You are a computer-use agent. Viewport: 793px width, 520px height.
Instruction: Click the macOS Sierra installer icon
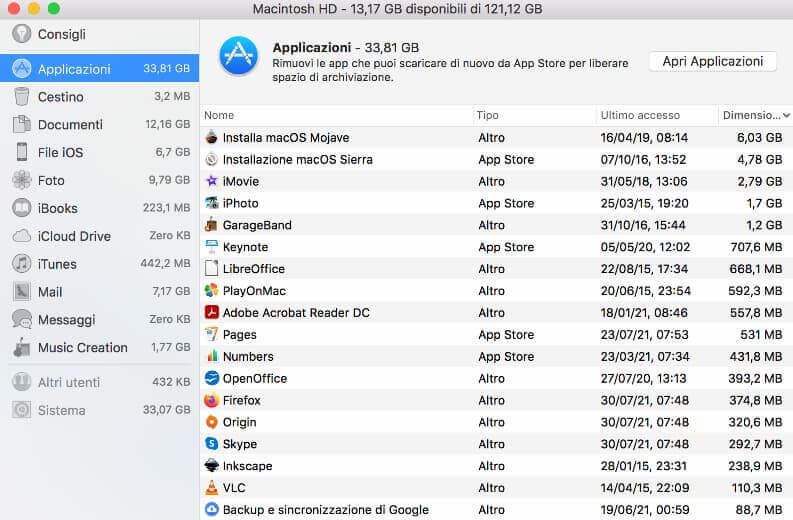pos(211,159)
